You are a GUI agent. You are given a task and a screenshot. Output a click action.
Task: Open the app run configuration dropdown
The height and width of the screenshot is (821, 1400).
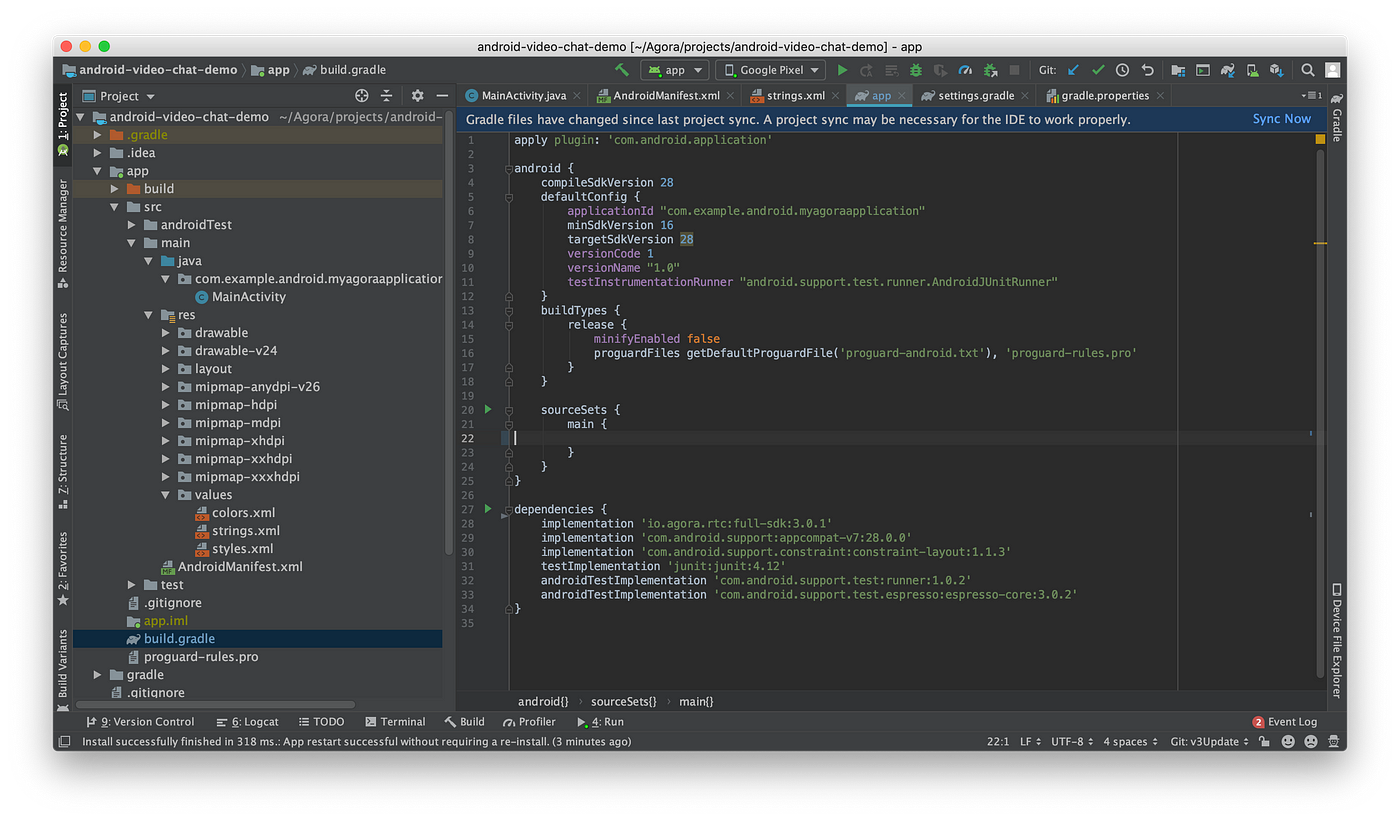pyautogui.click(x=675, y=70)
